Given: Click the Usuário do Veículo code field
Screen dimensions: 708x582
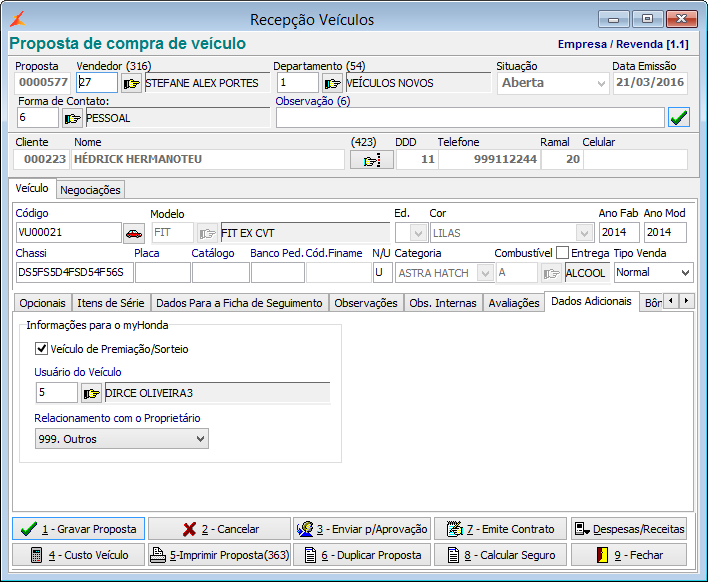Looking at the screenshot, I should 57,392.
